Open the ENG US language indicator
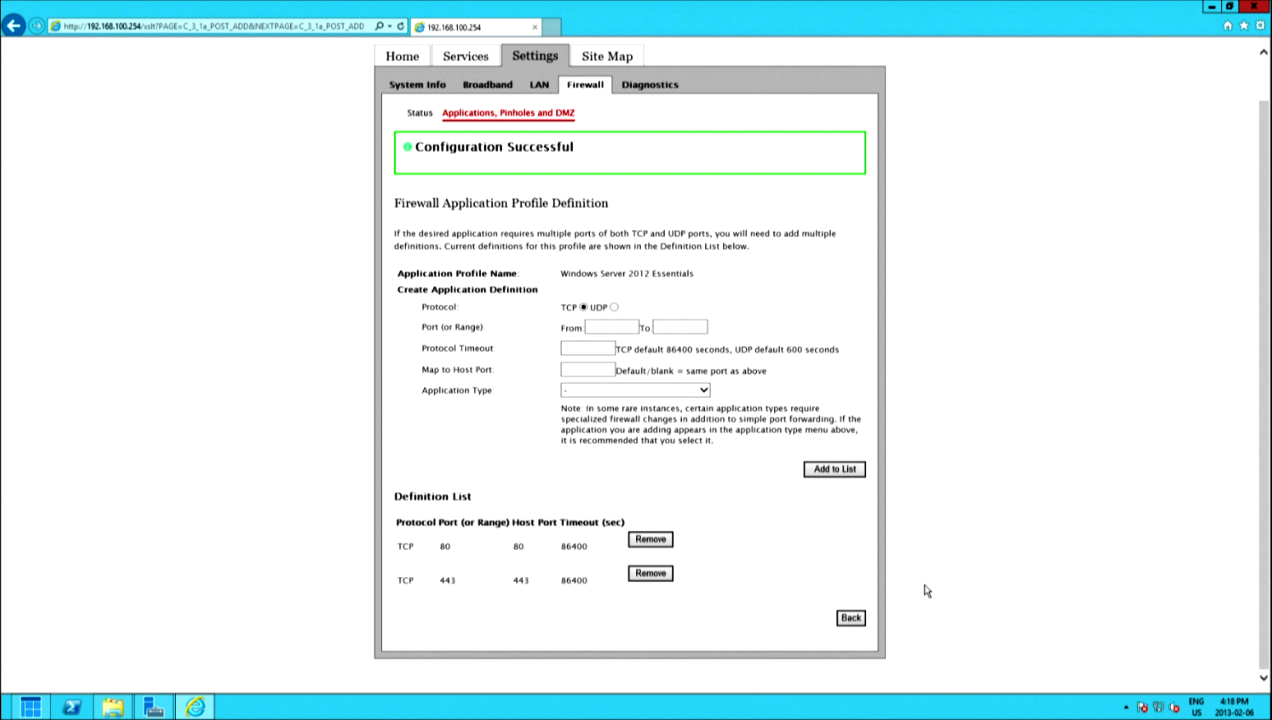This screenshot has height=720, width=1272. (x=1196, y=707)
